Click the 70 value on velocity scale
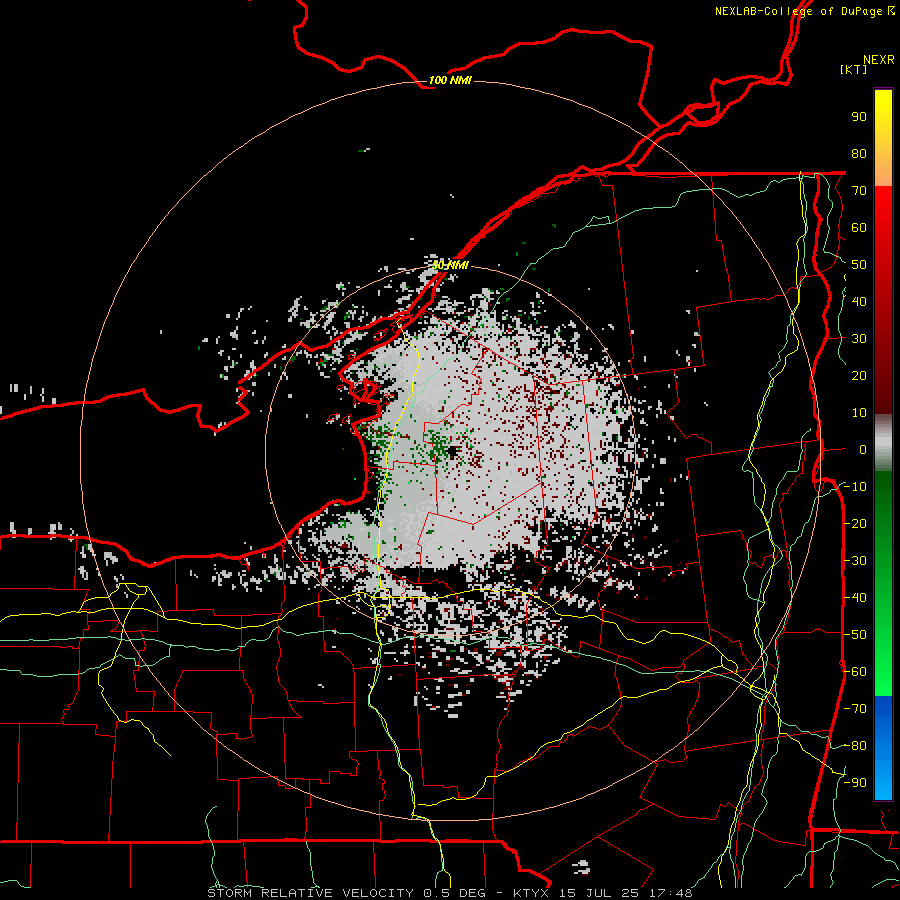The image size is (900, 900). [x=859, y=191]
